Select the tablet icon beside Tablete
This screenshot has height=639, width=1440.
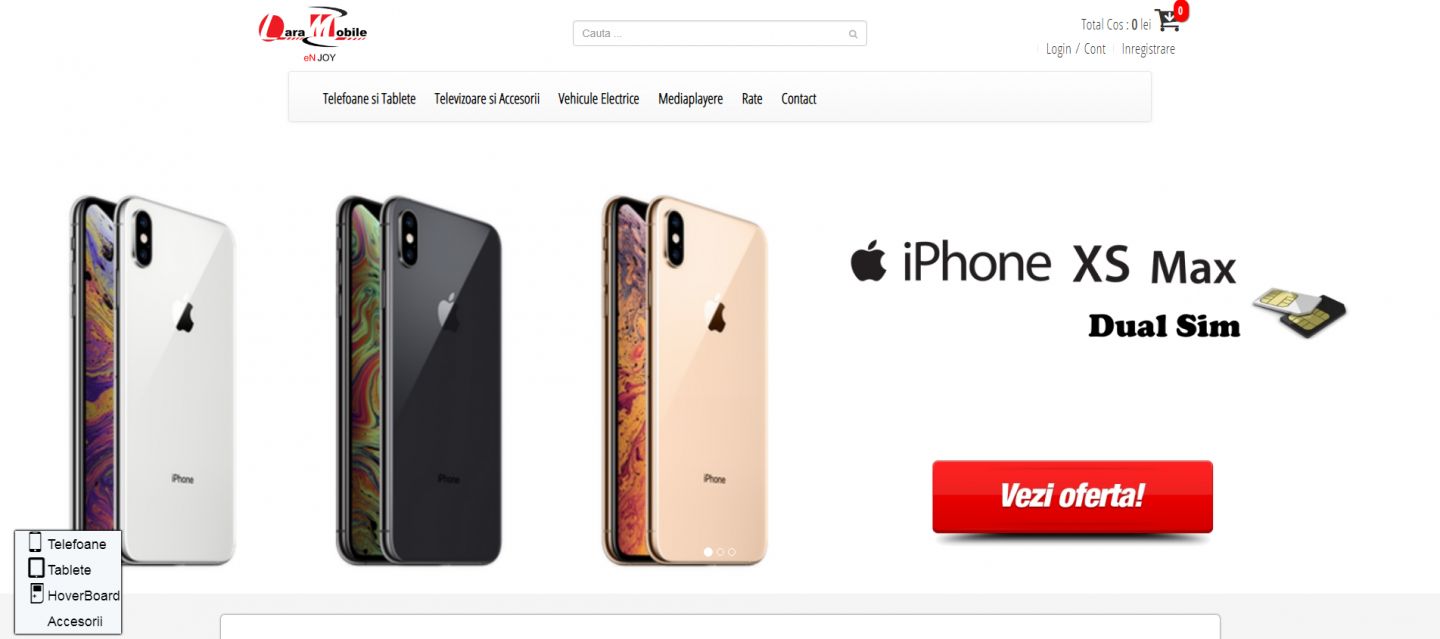36,568
